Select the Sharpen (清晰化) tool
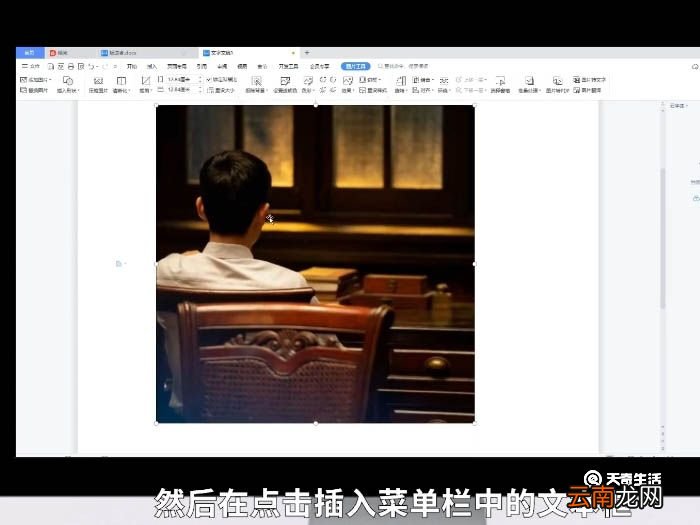Image resolution: width=700 pixels, height=525 pixels. point(121,84)
